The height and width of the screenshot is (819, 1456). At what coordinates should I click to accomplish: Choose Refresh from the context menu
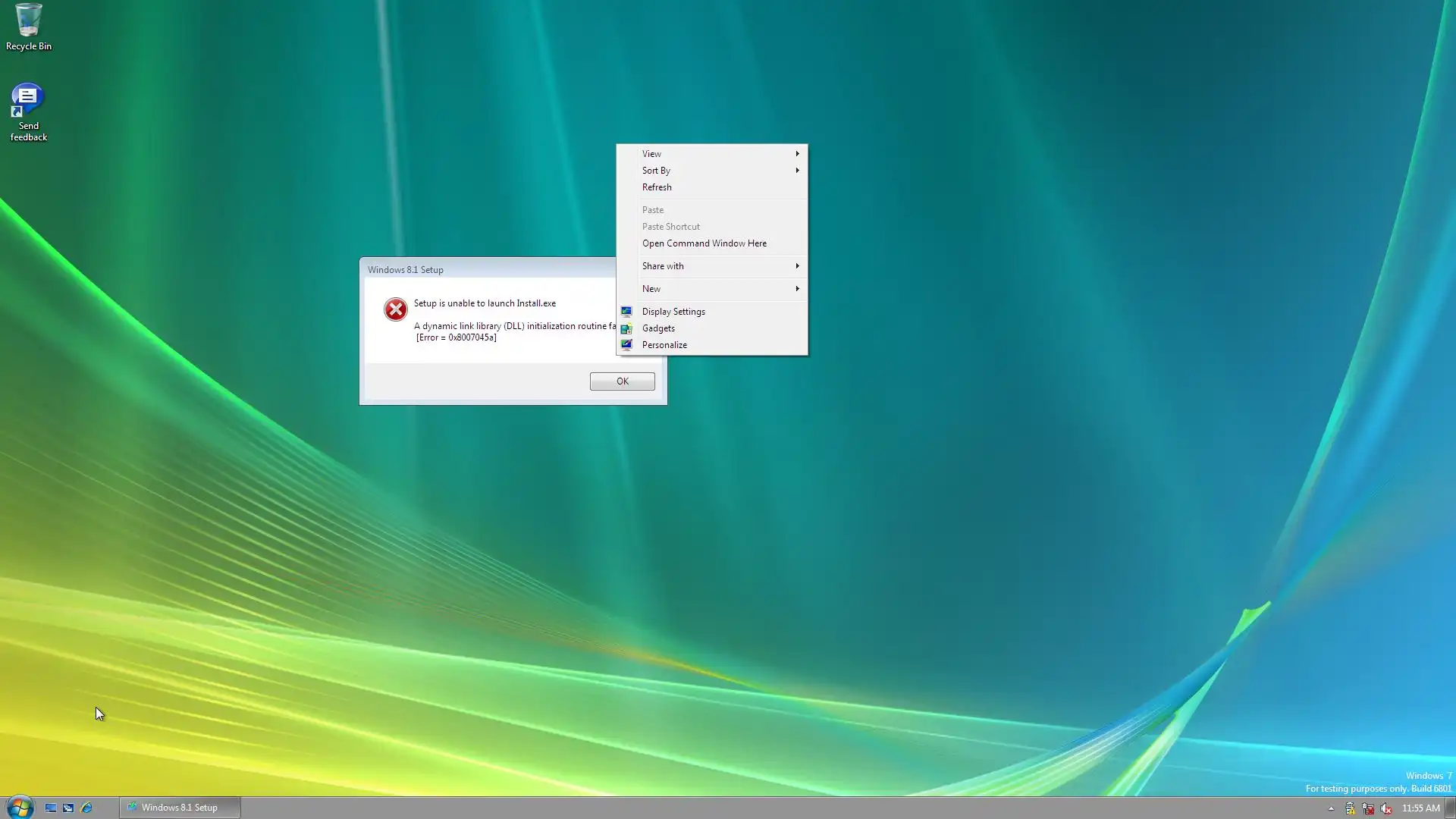657,187
